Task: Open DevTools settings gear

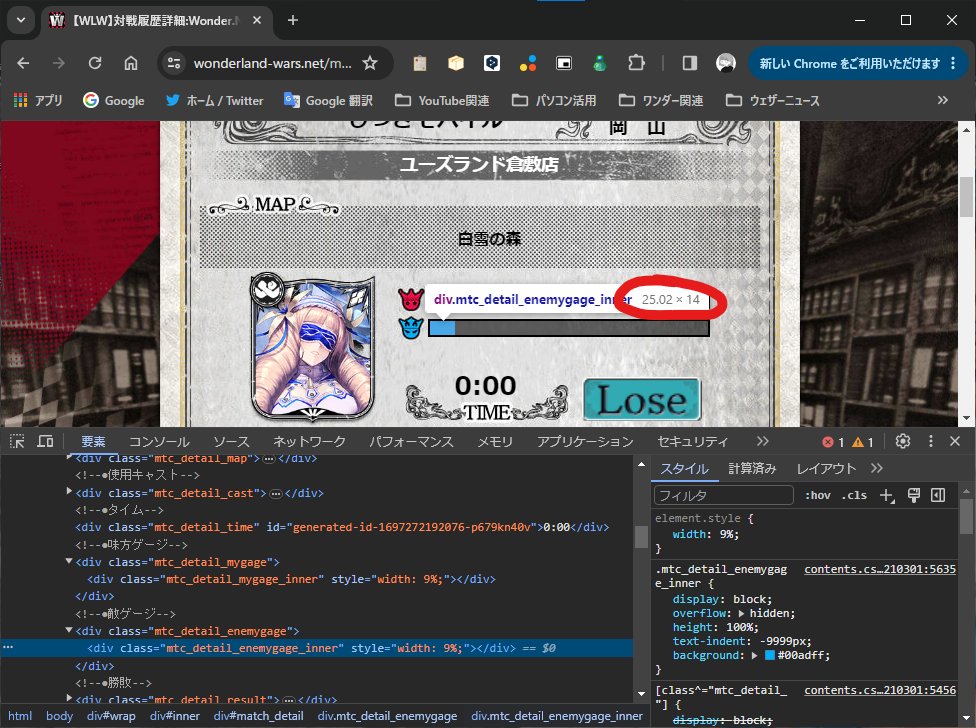Action: (x=903, y=441)
